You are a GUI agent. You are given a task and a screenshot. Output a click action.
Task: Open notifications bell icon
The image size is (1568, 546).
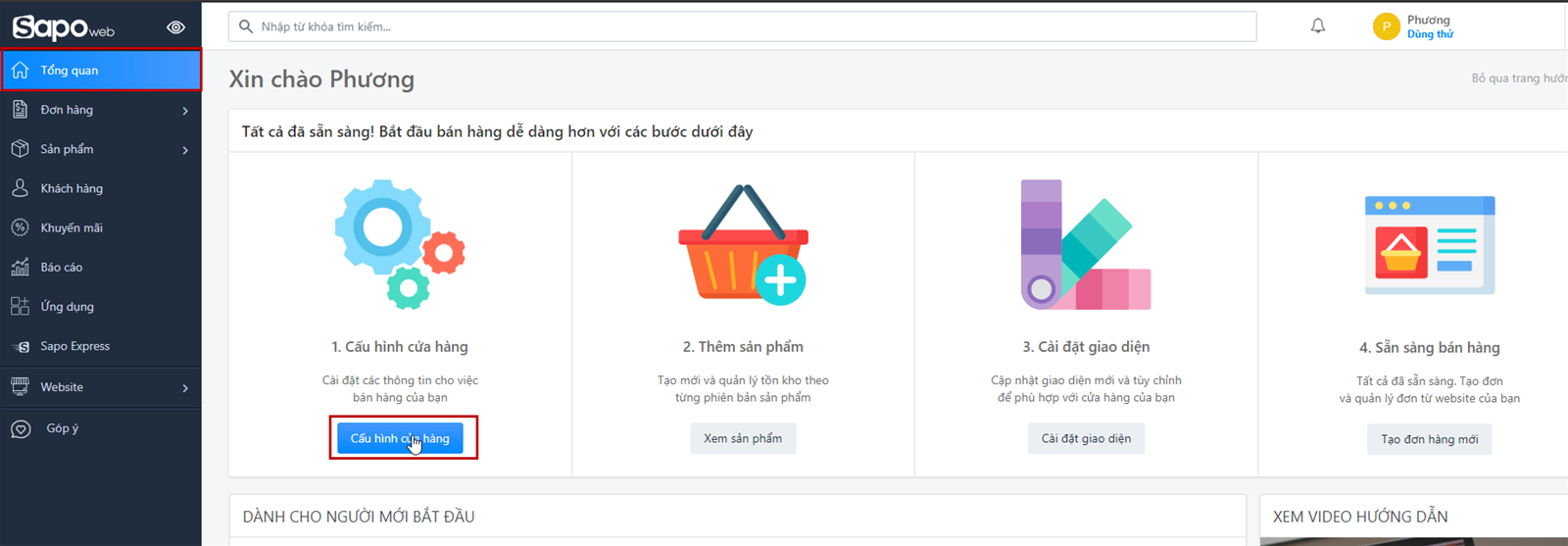(x=1318, y=26)
